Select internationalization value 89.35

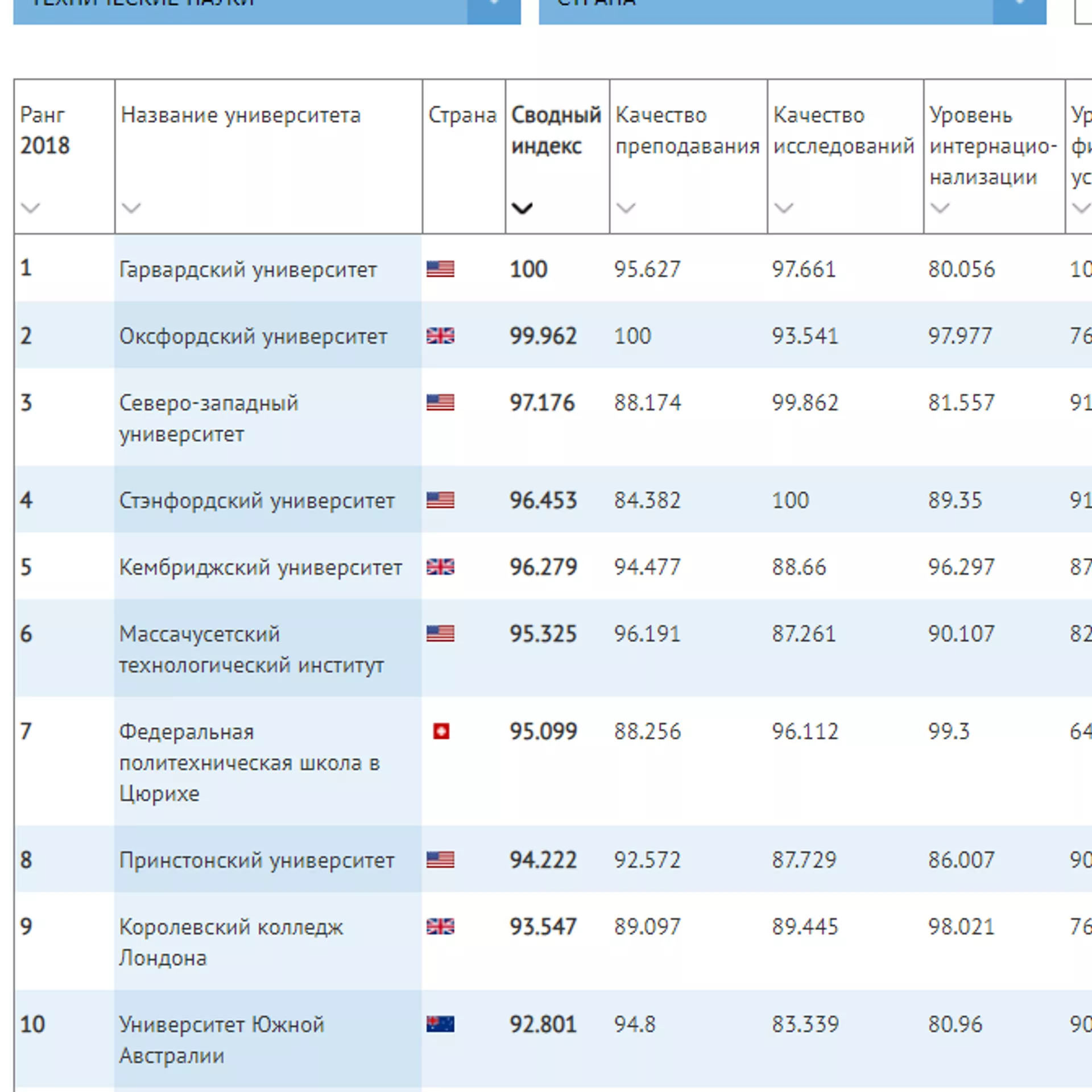[955, 500]
